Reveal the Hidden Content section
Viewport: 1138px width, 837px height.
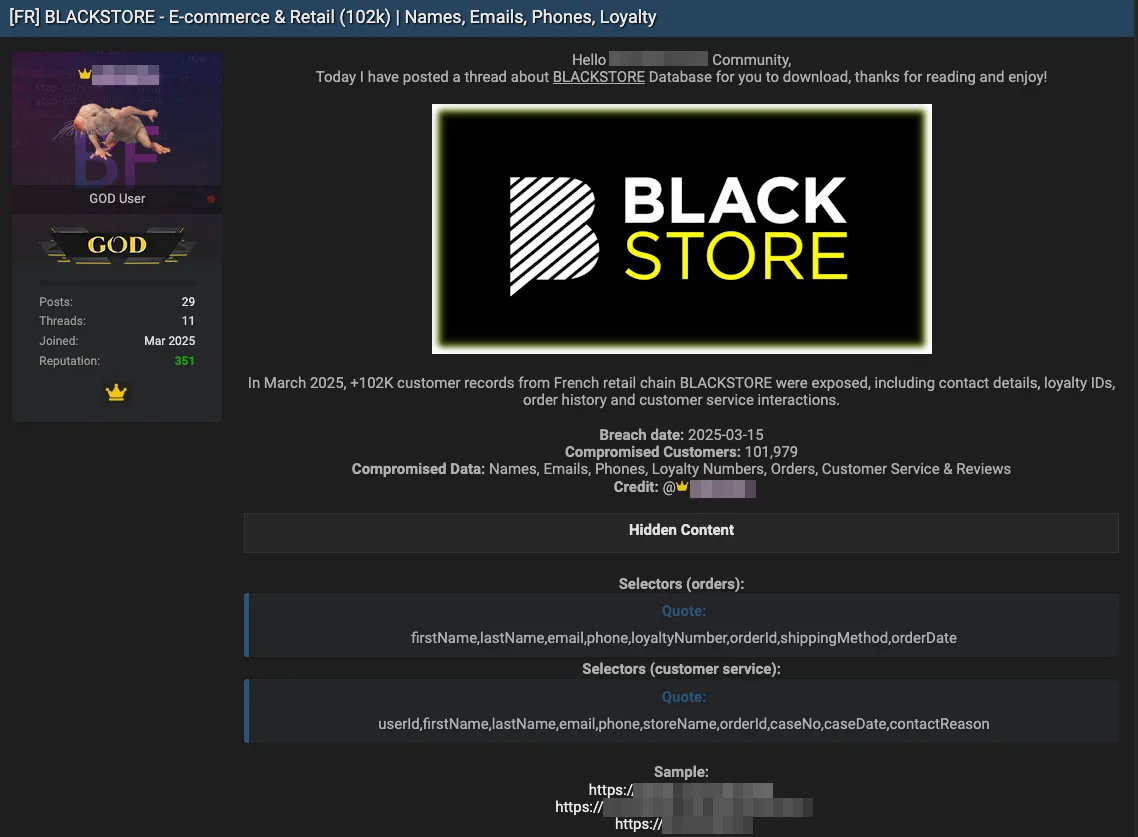681,532
